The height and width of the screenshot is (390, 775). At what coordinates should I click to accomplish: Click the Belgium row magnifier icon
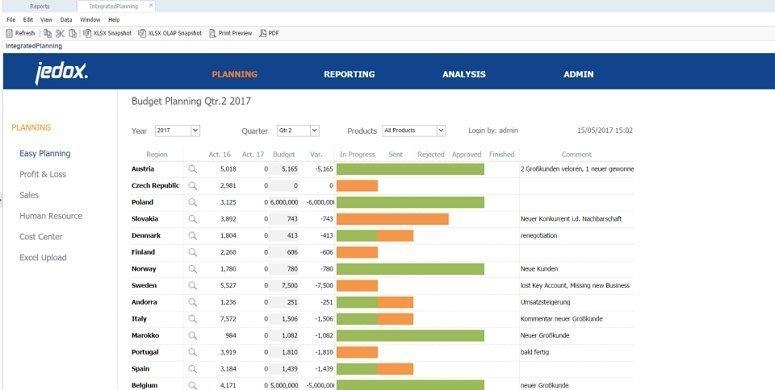[192, 386]
